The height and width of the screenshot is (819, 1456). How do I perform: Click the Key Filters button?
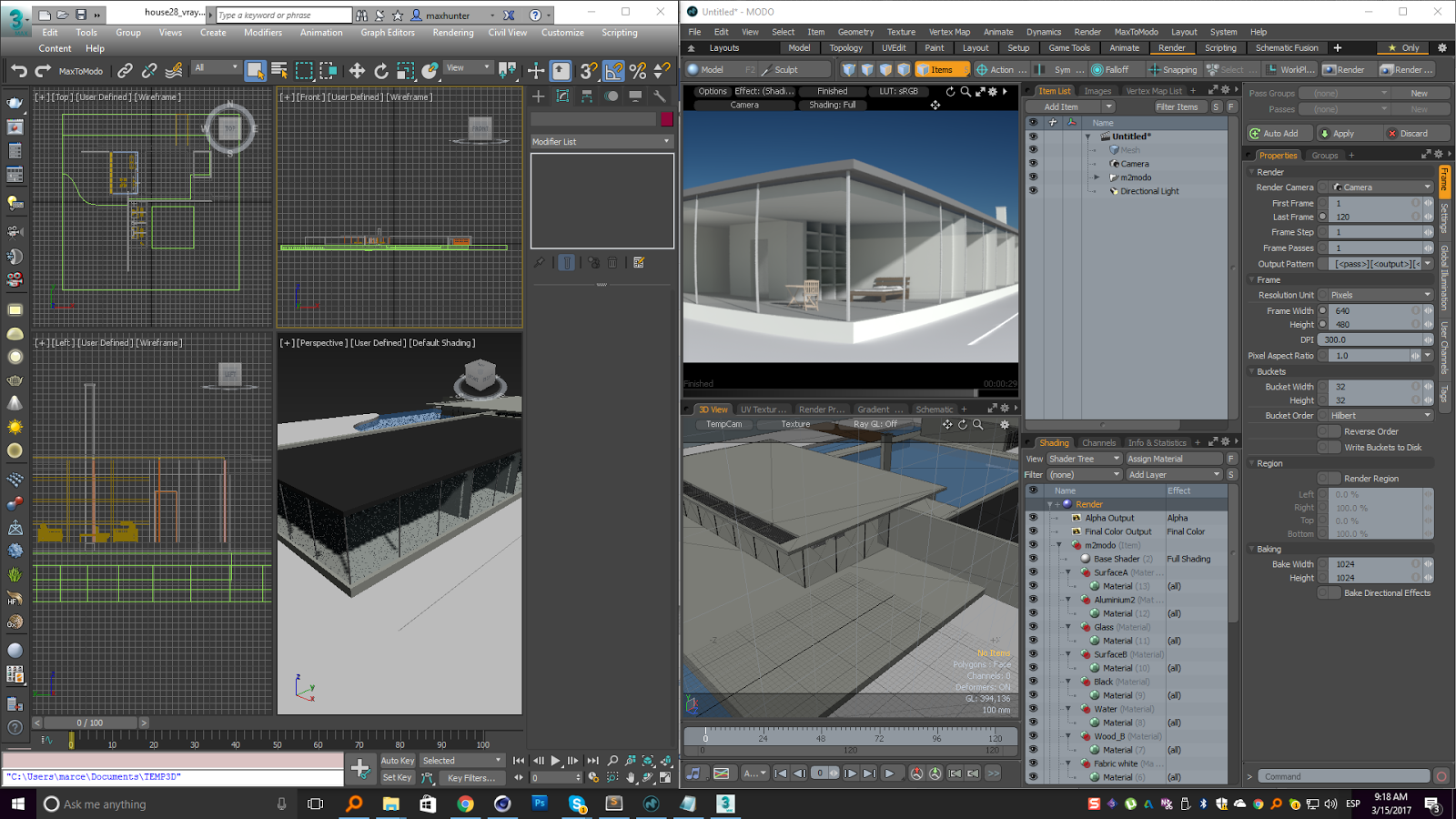471,778
